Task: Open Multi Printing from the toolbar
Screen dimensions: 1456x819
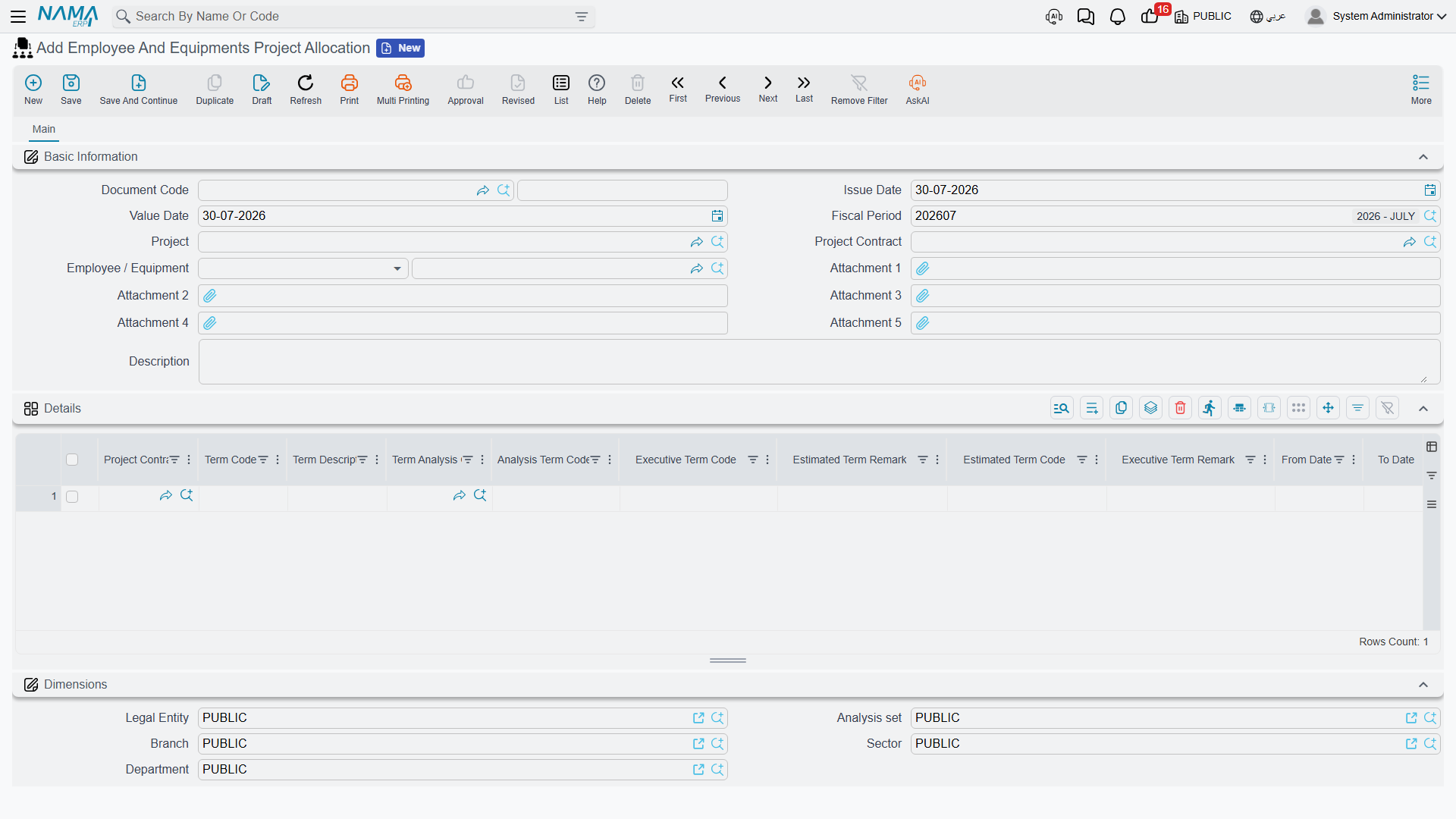Action: (403, 89)
